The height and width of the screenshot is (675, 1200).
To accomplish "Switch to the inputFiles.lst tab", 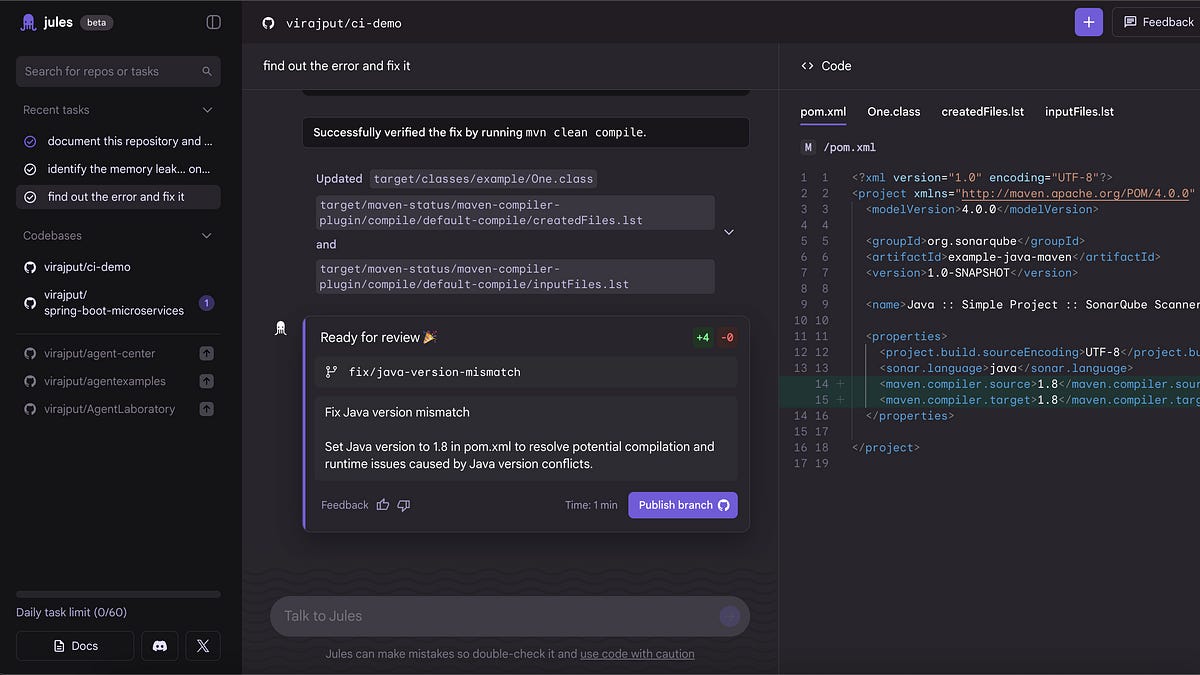I will 1079,112.
